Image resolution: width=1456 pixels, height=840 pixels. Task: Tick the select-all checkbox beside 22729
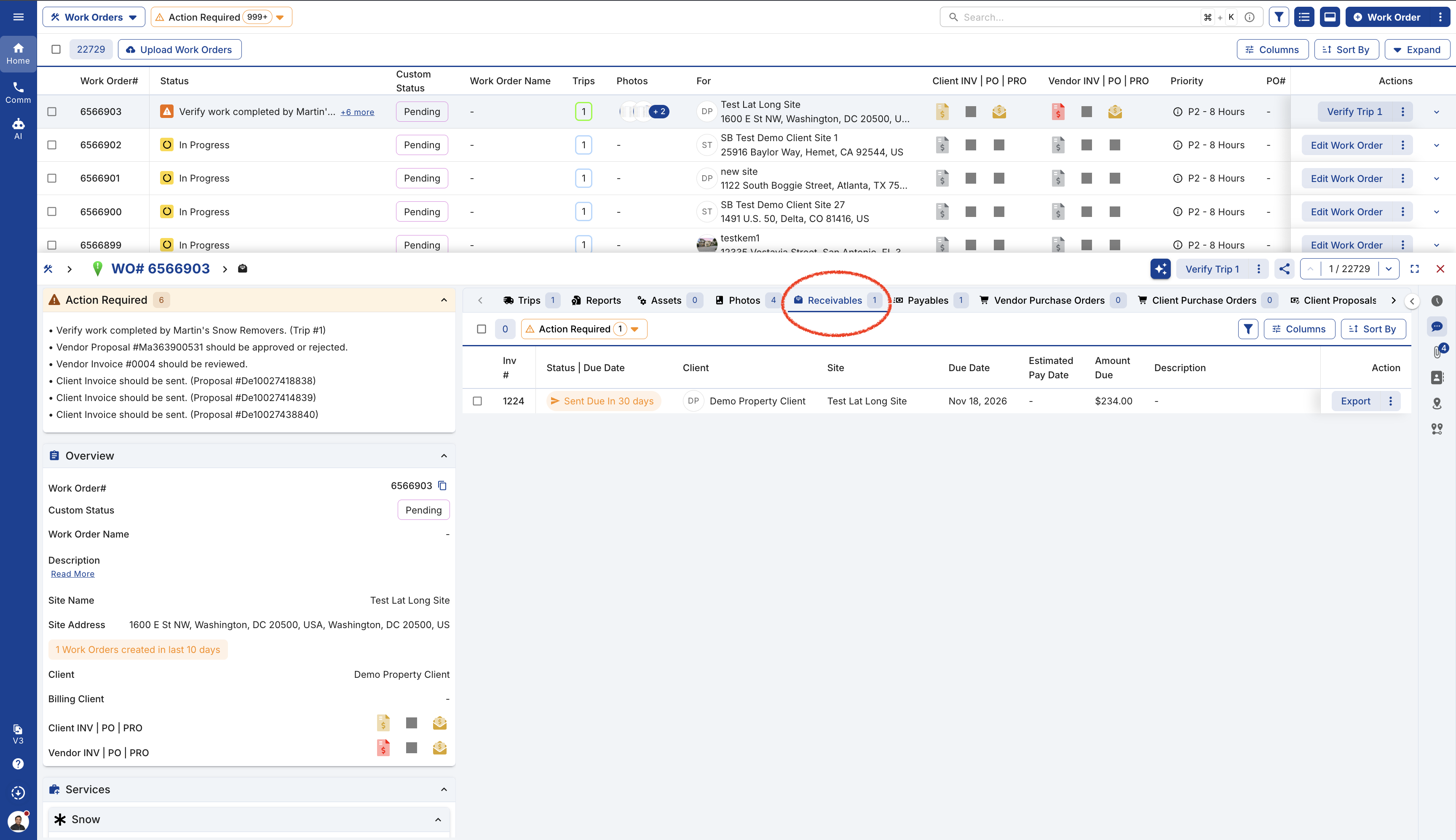(56, 50)
